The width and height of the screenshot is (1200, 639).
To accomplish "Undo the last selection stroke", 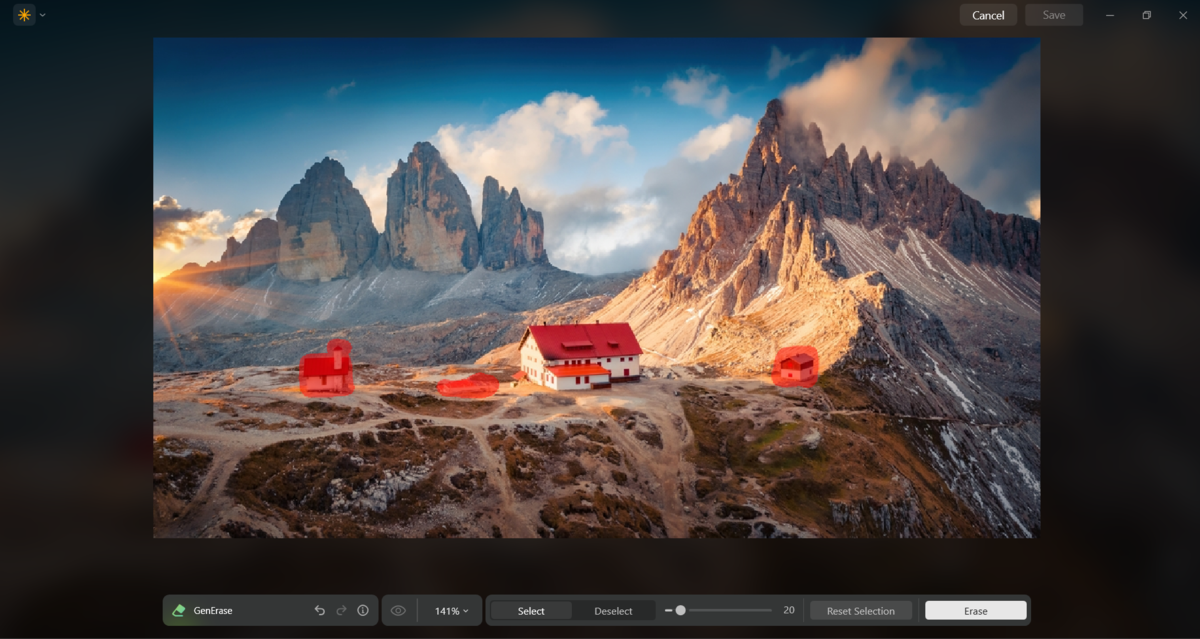I will (x=320, y=610).
